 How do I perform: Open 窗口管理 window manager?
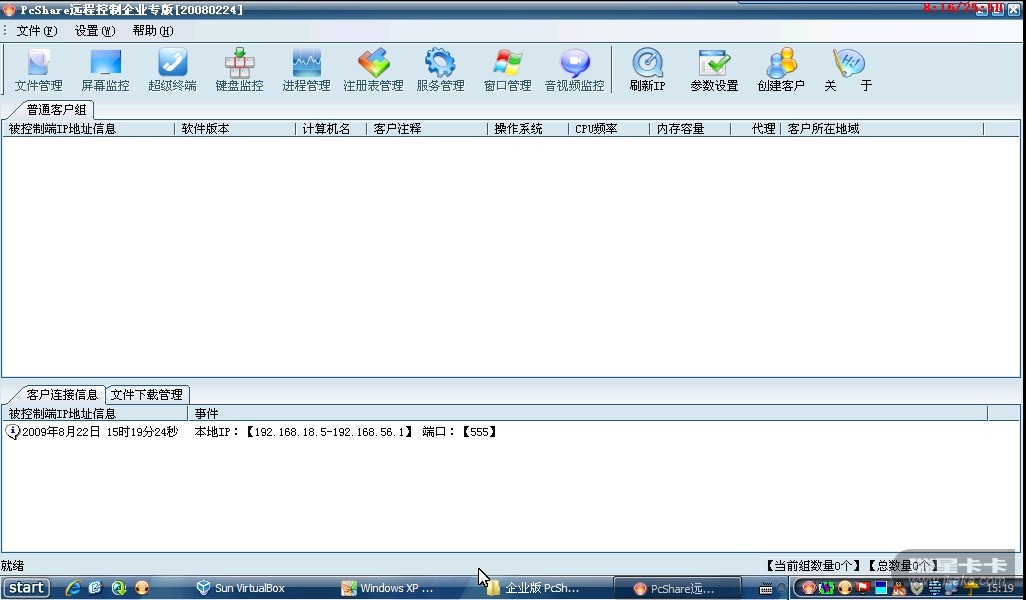coord(507,70)
